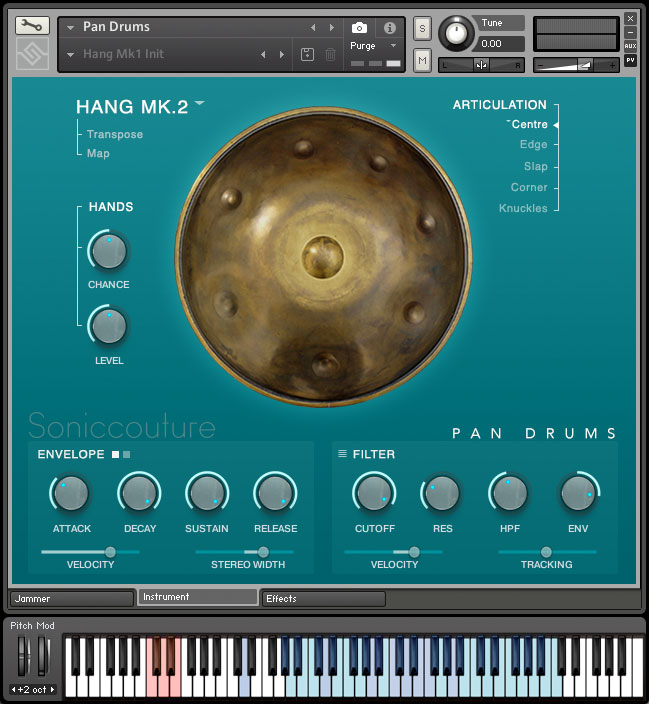Click the SUSTAIN knob
Screen dimensions: 649x704
point(207,493)
